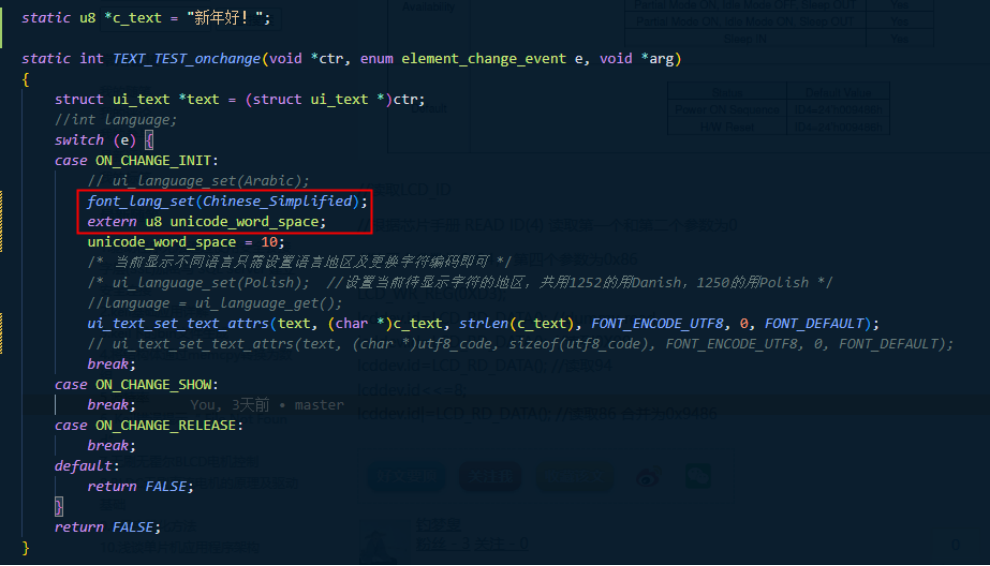Click the font_lang_set function call
Viewport: 990px width, 566px height.
pos(141,201)
